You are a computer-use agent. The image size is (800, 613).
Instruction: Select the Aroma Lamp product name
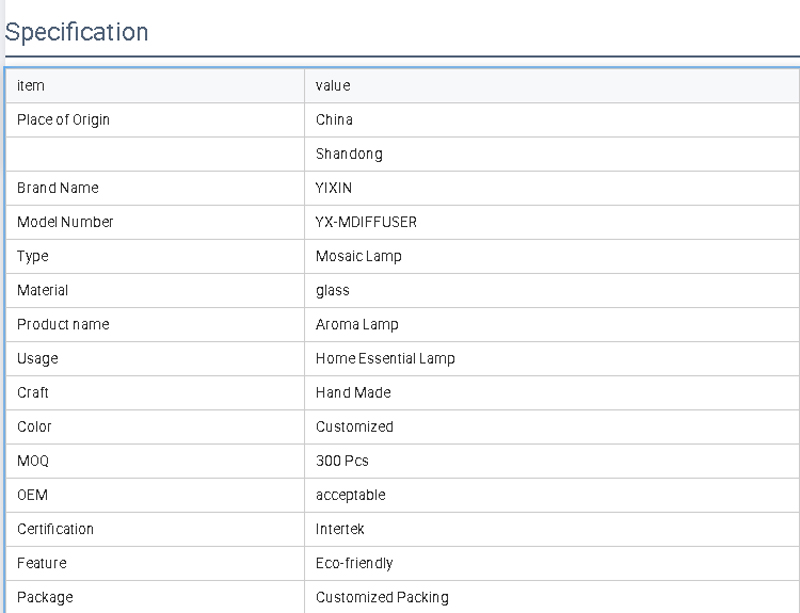tap(357, 324)
